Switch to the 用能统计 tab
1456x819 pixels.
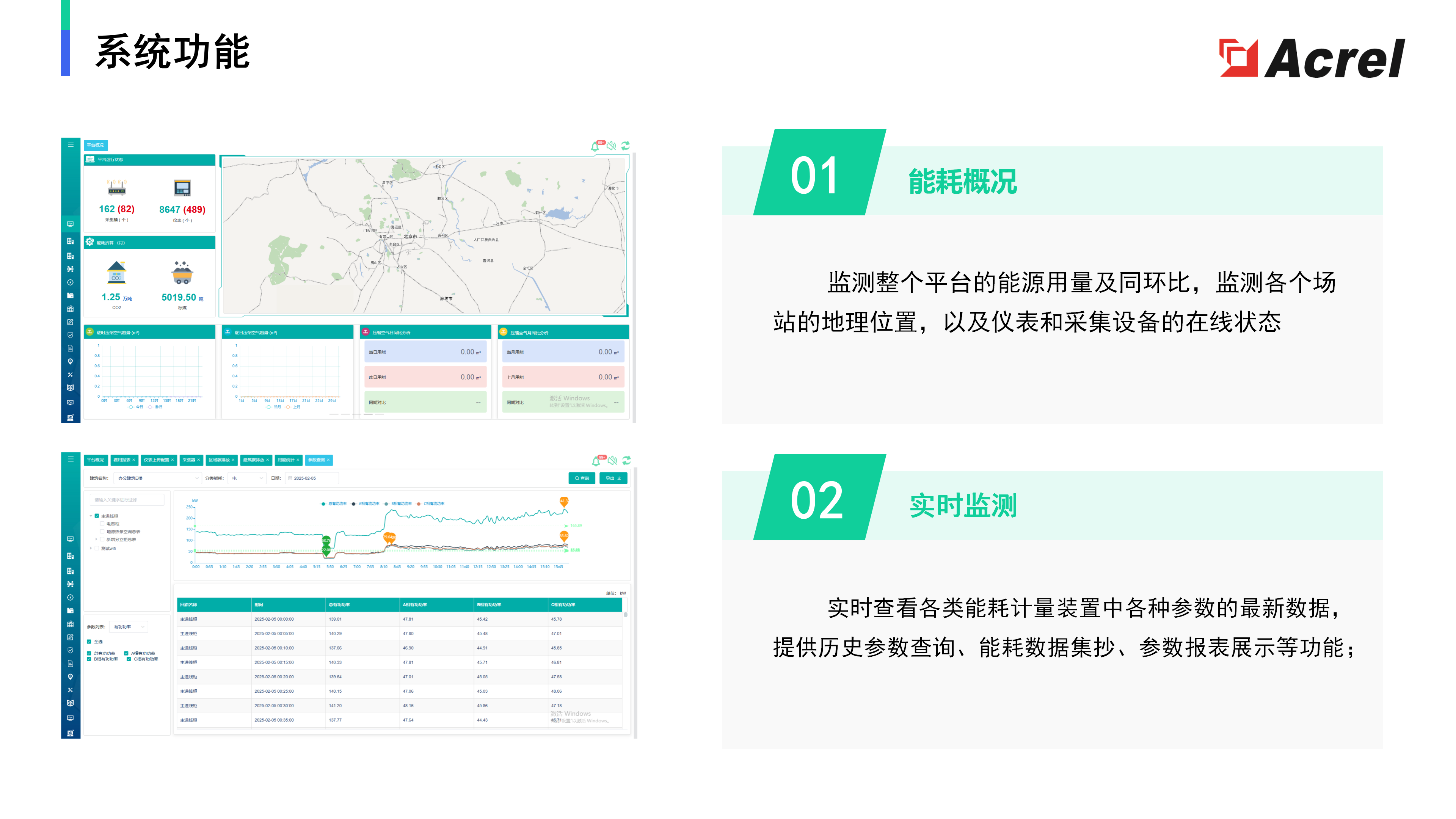pyautogui.click(x=286, y=460)
